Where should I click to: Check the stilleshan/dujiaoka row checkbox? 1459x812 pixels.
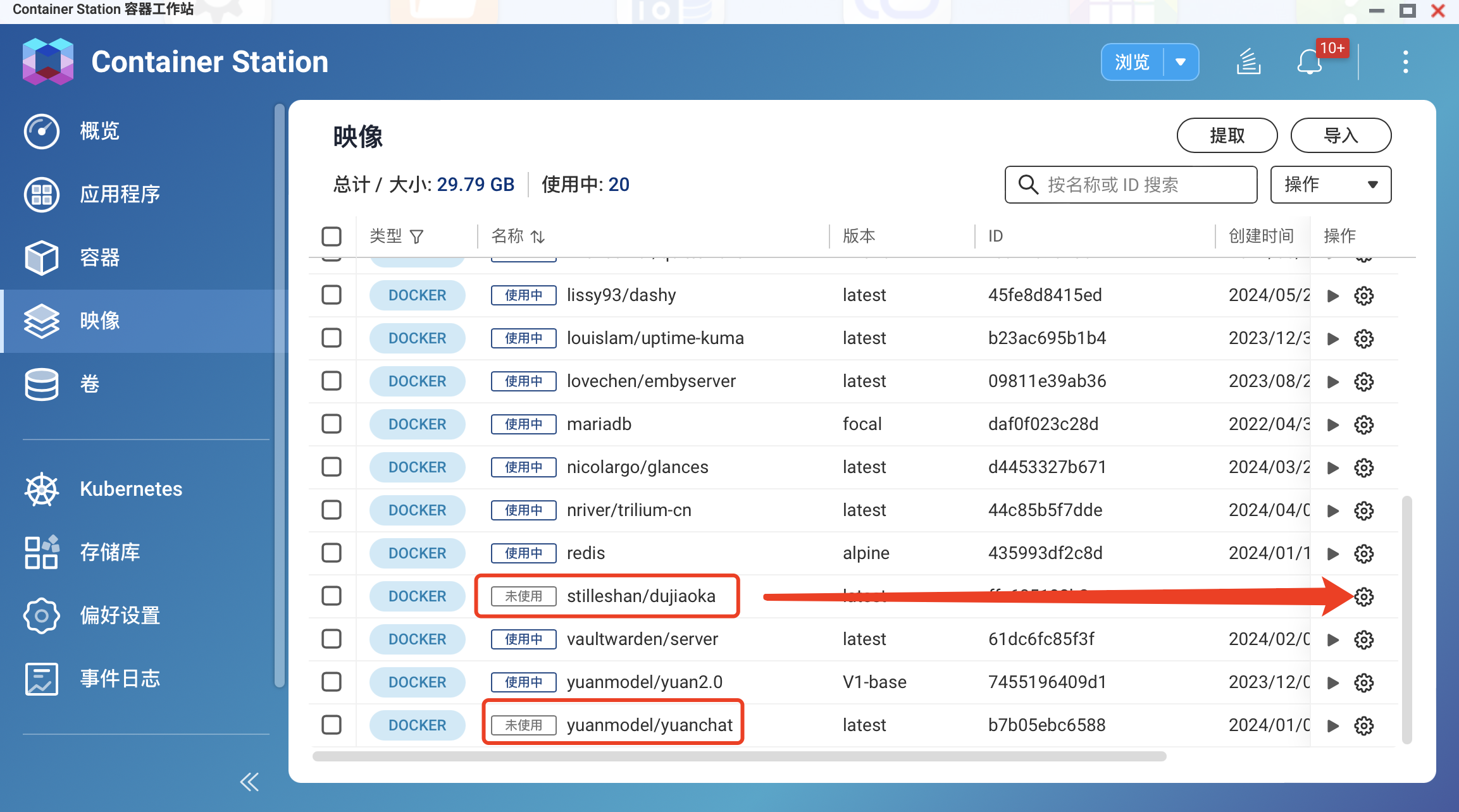[x=332, y=596]
